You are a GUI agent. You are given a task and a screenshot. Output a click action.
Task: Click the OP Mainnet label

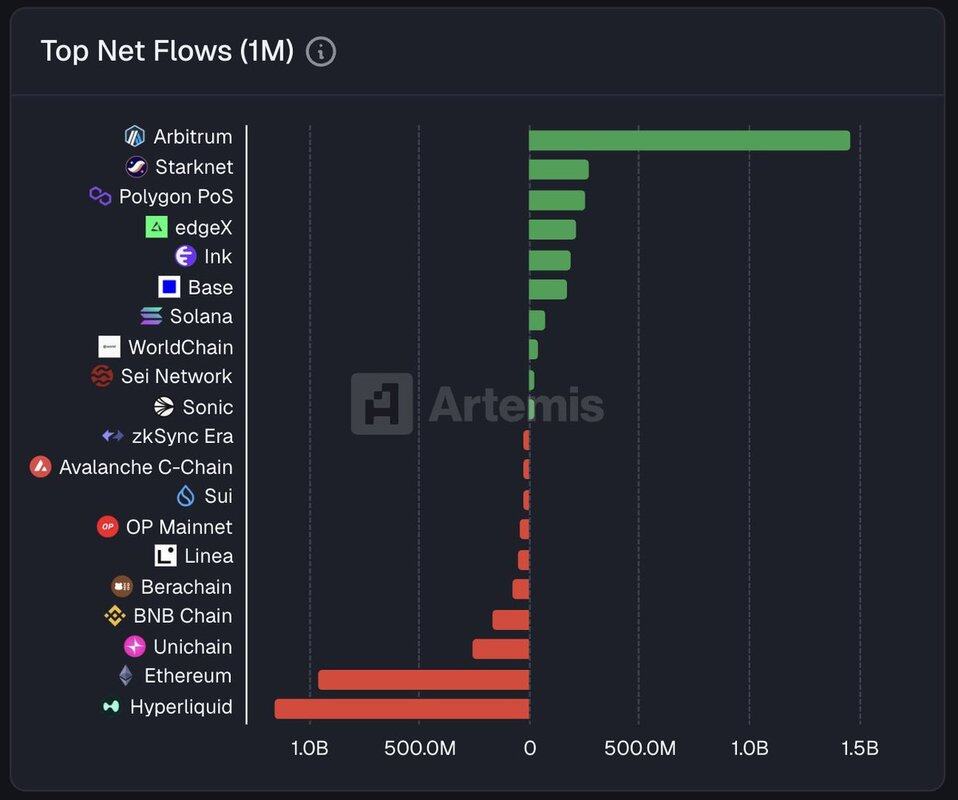click(x=179, y=527)
